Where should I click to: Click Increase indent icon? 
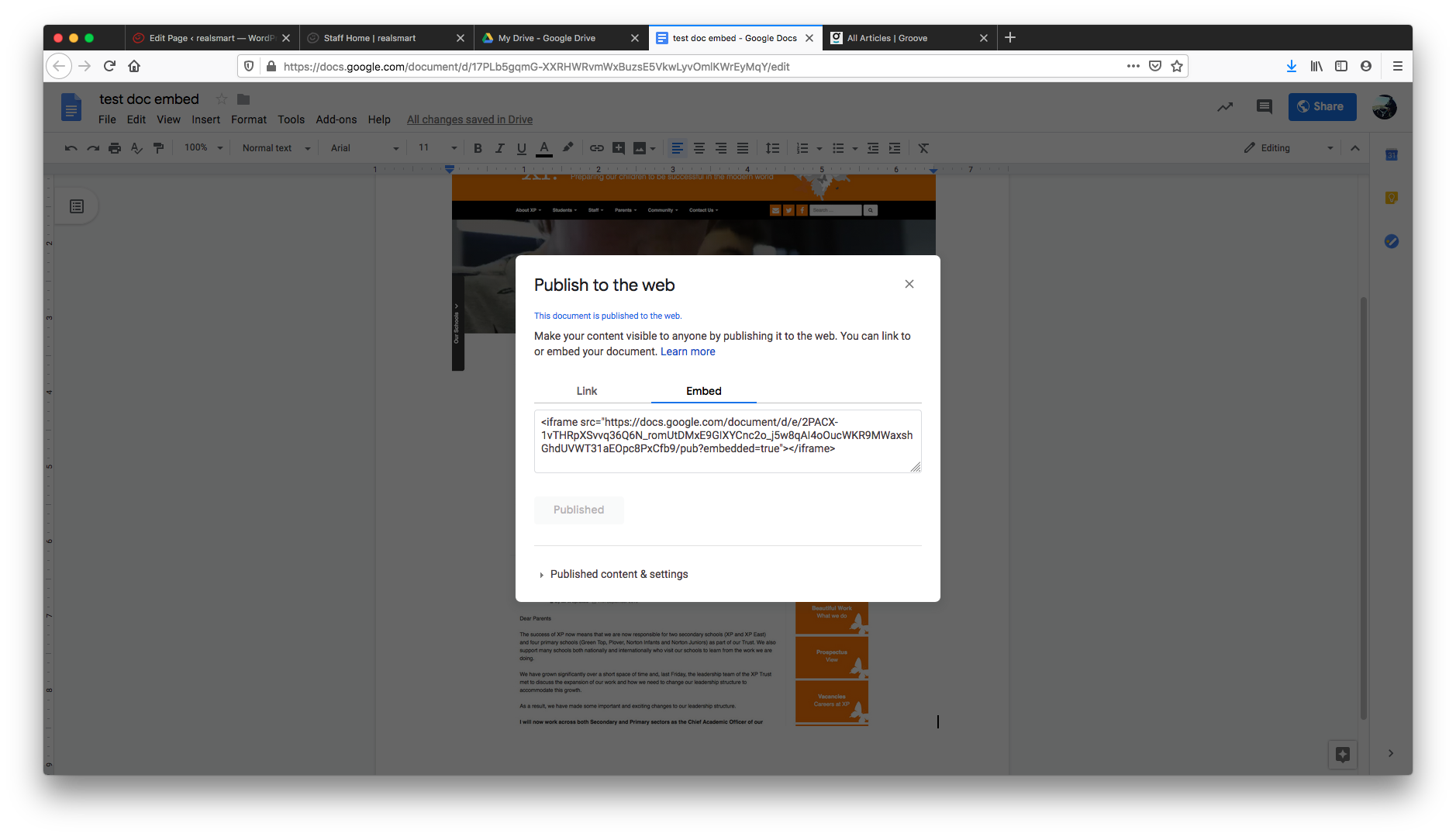click(x=895, y=148)
